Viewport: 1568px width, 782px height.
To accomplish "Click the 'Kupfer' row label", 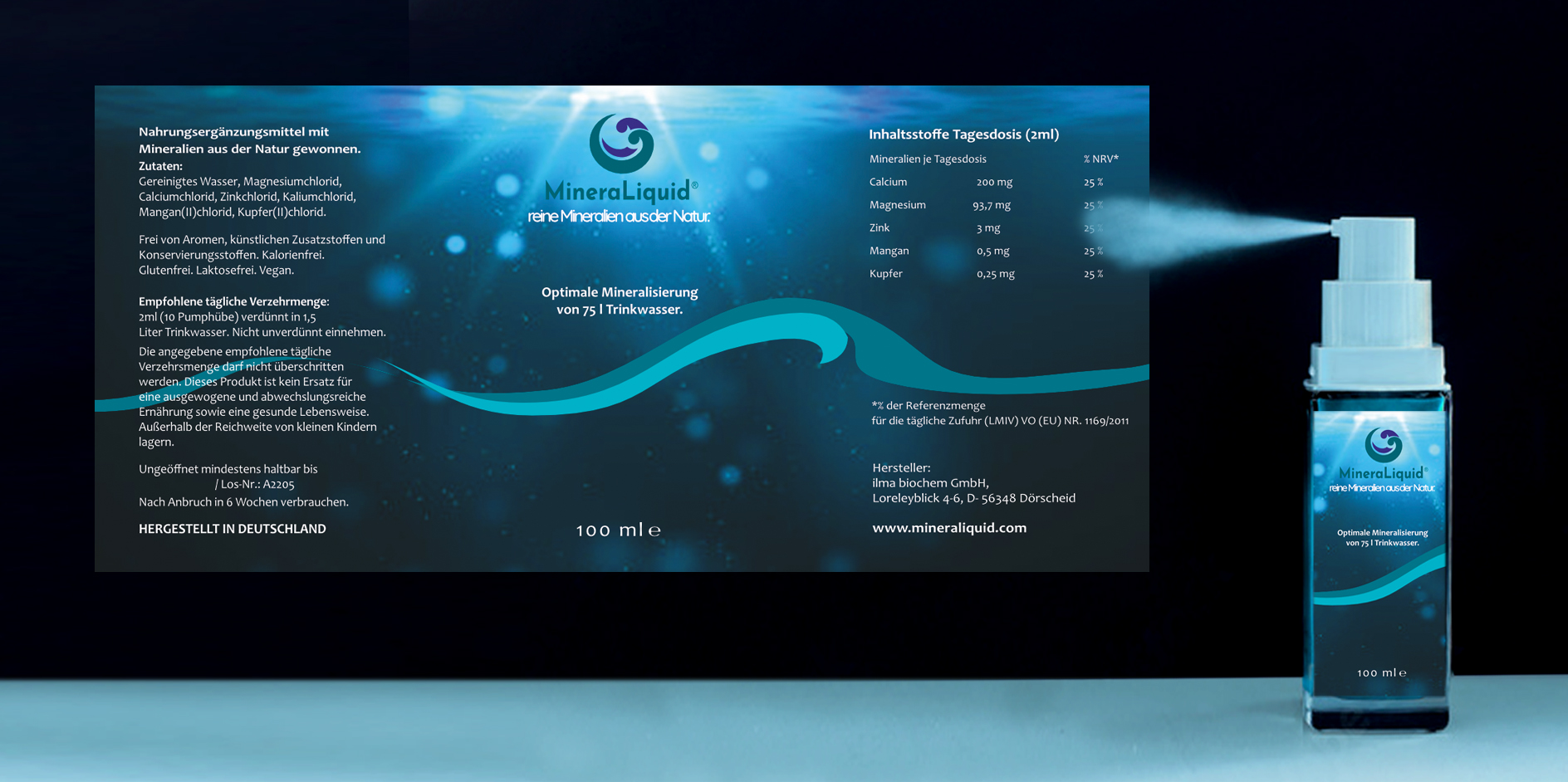I will coord(885,274).
